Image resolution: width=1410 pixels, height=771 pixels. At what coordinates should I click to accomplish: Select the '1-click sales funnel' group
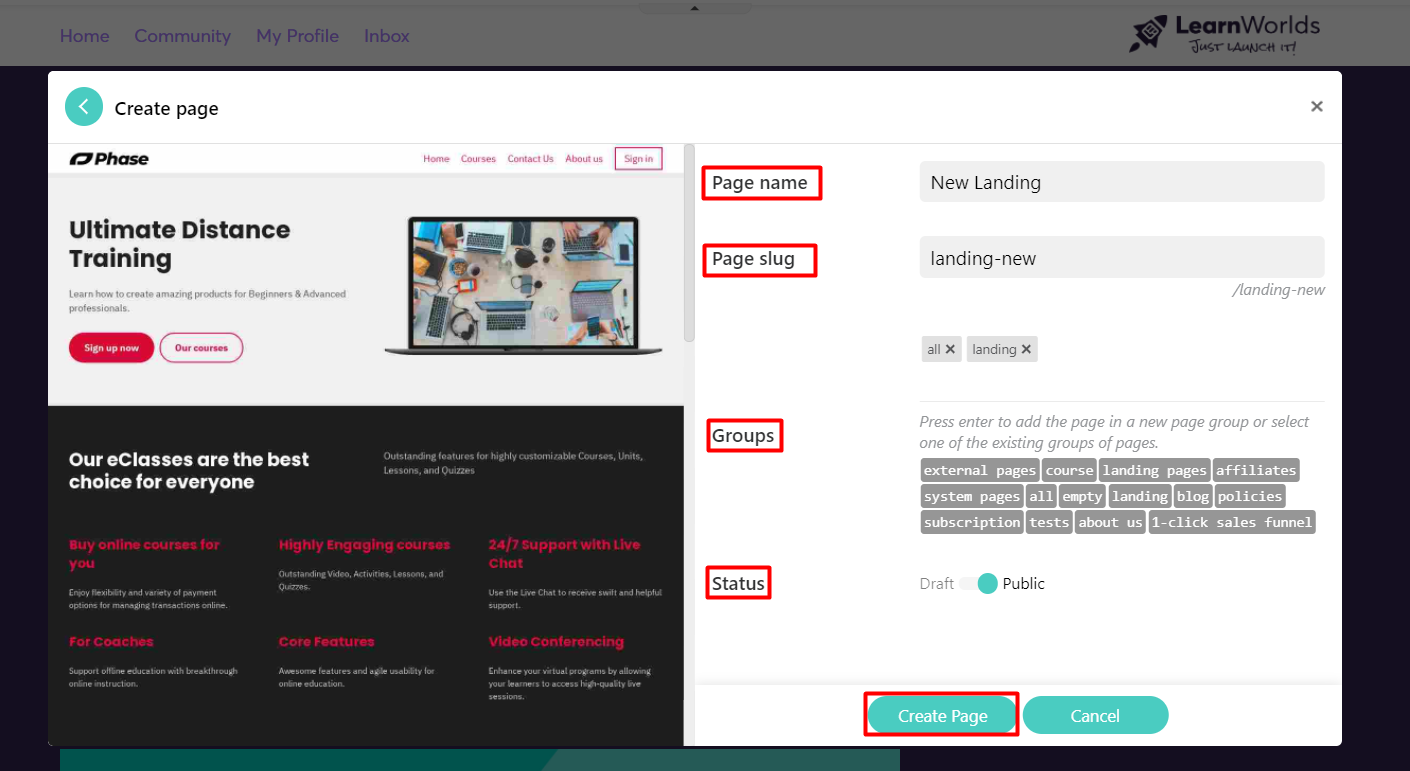tap(1231, 522)
